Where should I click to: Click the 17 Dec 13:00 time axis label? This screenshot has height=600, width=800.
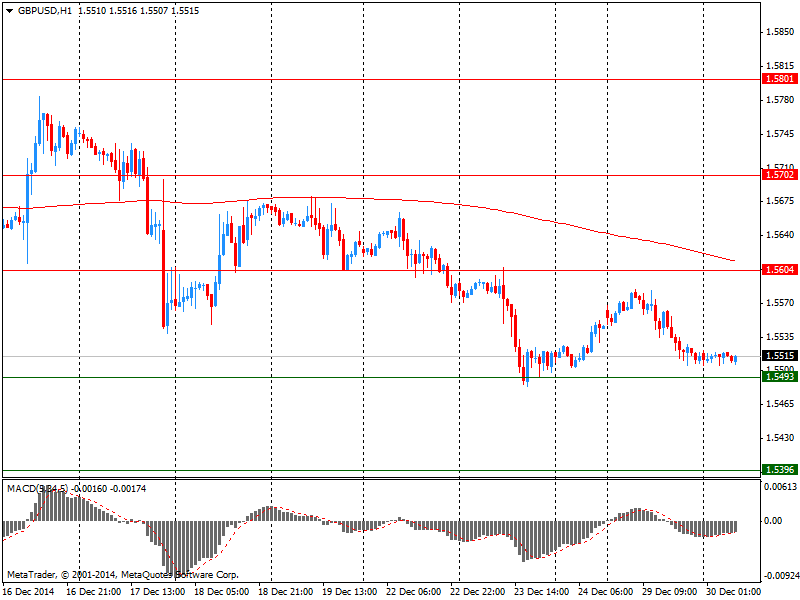pyautogui.click(x=158, y=591)
